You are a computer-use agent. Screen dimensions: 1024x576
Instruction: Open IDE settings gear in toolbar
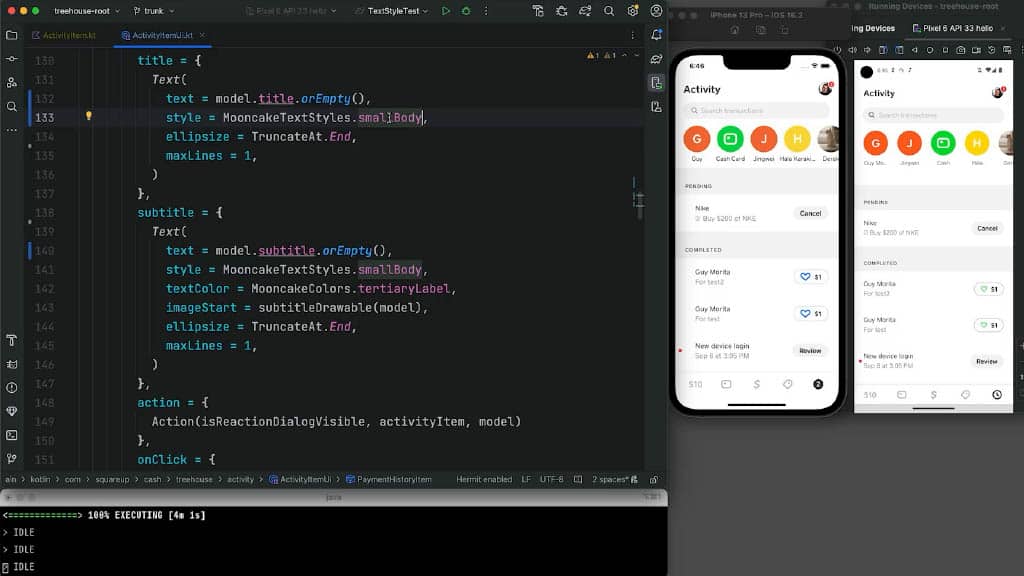[633, 11]
